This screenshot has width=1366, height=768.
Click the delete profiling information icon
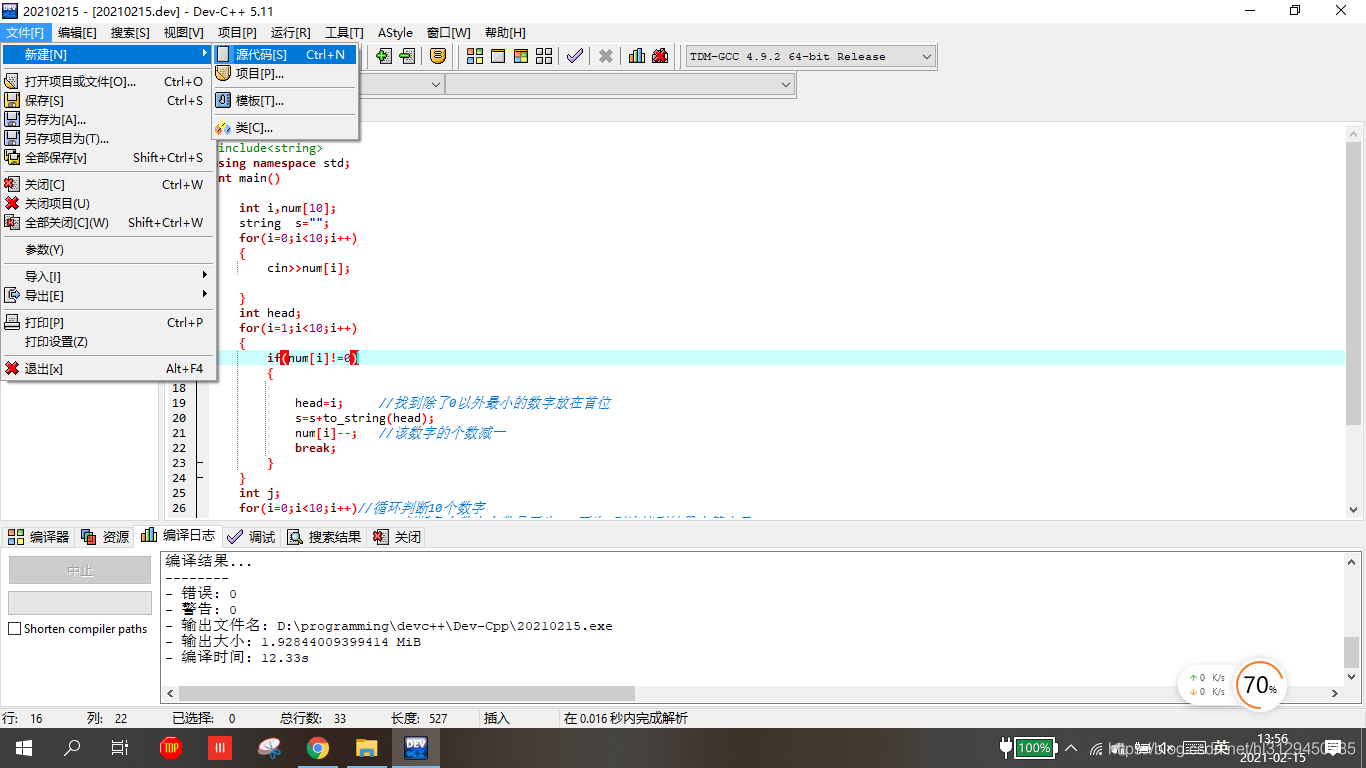pos(660,56)
